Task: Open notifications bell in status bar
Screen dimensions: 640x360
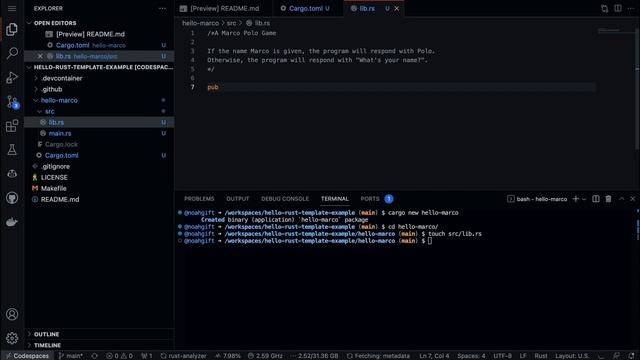Action: point(631,356)
